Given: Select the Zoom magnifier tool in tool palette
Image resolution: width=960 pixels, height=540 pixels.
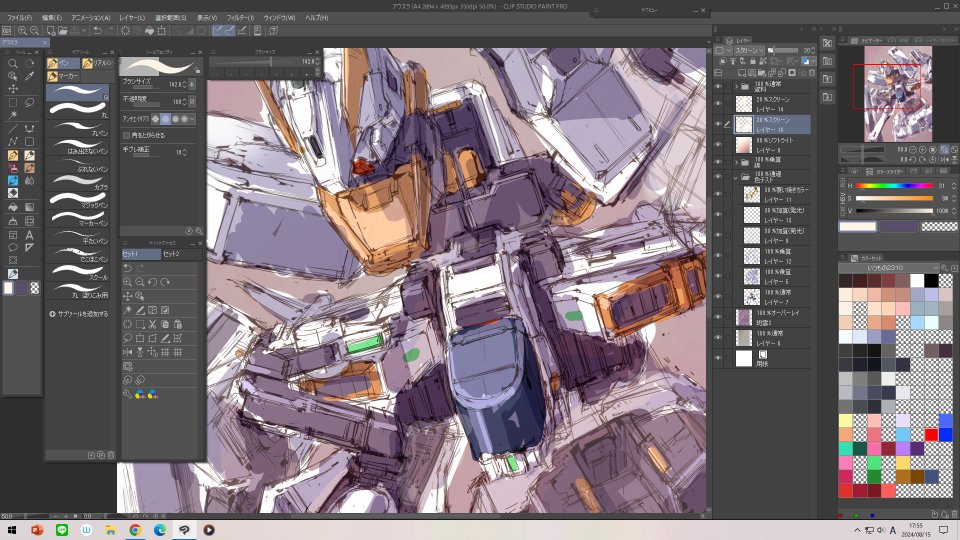Looking at the screenshot, I should [12, 63].
